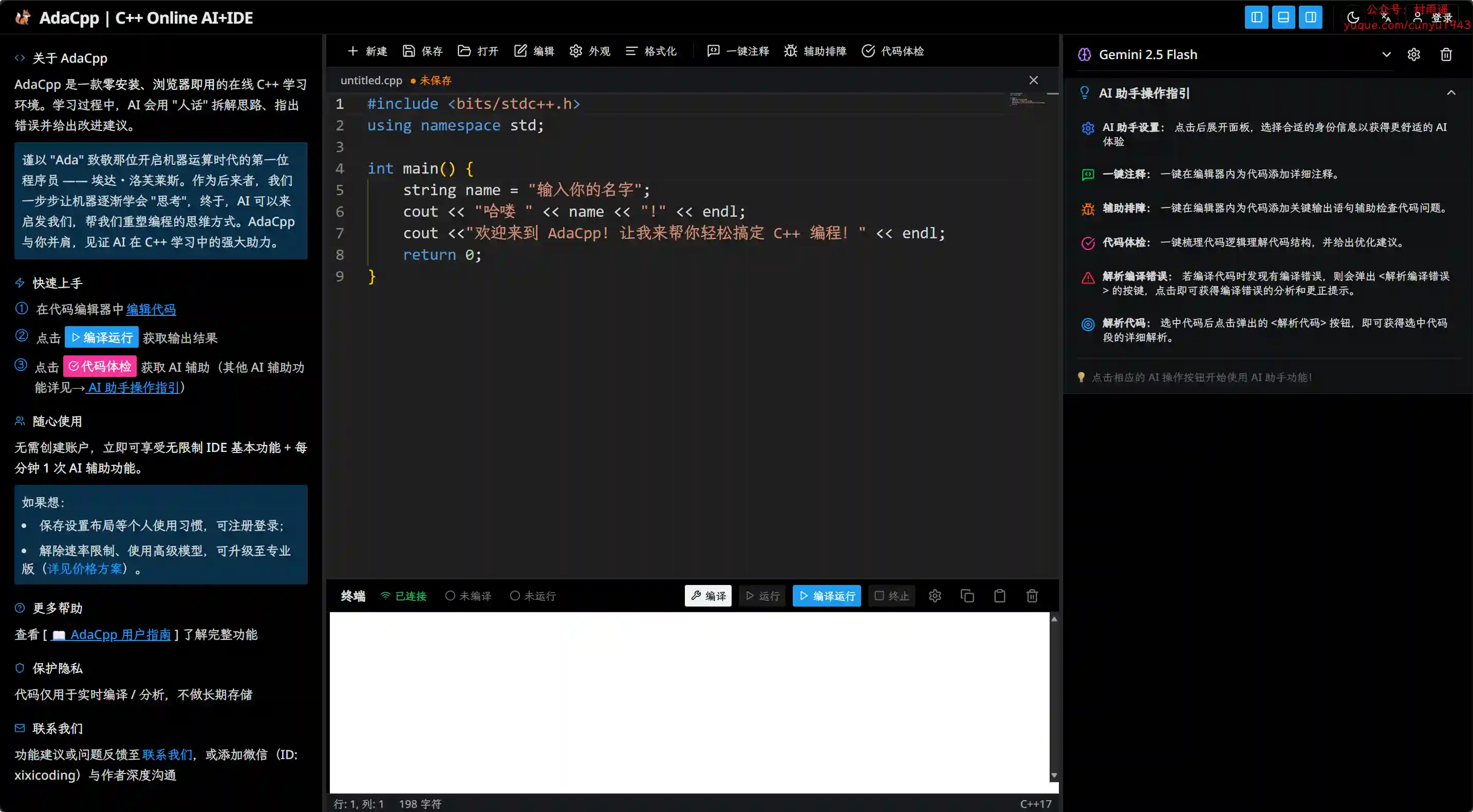Toggle the bottom terminal panel layout

[x=1283, y=17]
